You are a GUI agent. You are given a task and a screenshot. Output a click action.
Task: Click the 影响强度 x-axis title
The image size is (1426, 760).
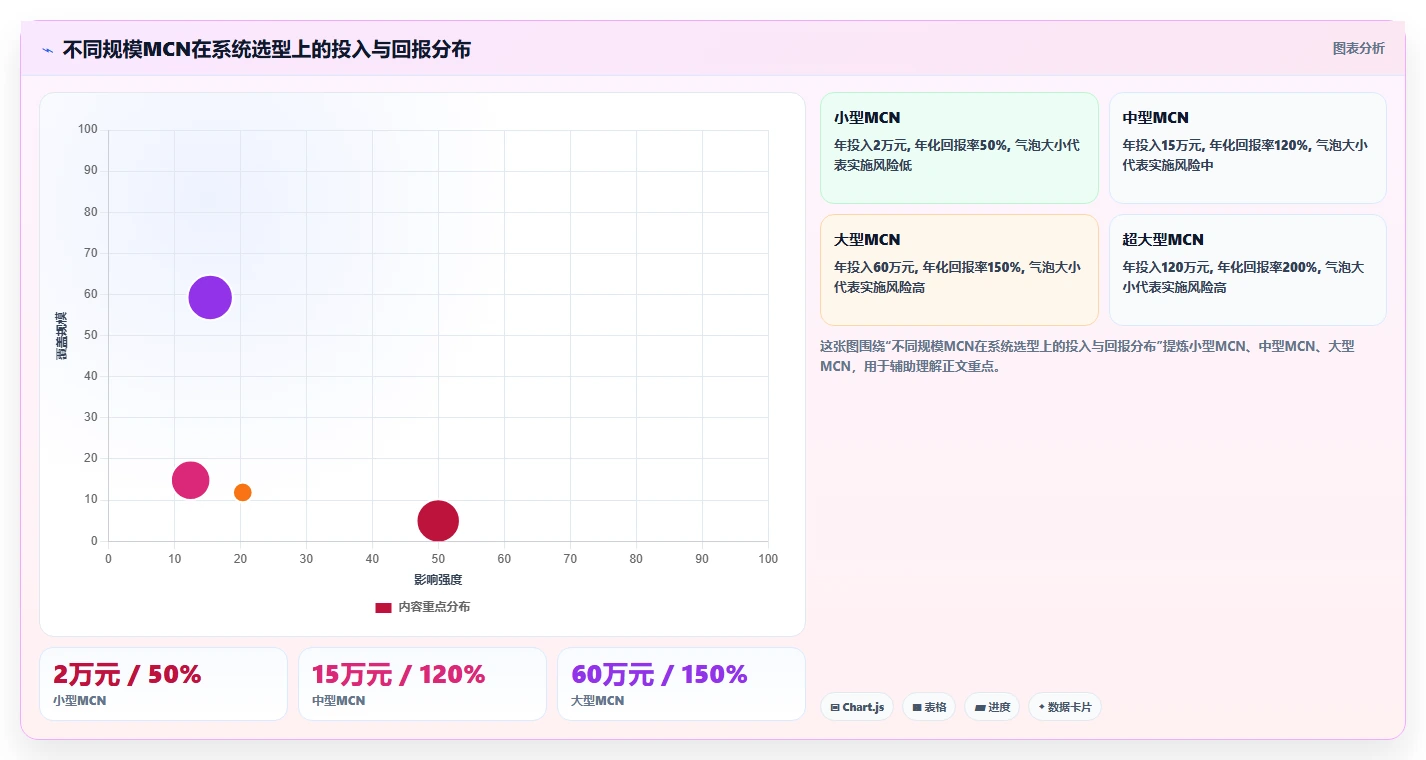click(438, 579)
